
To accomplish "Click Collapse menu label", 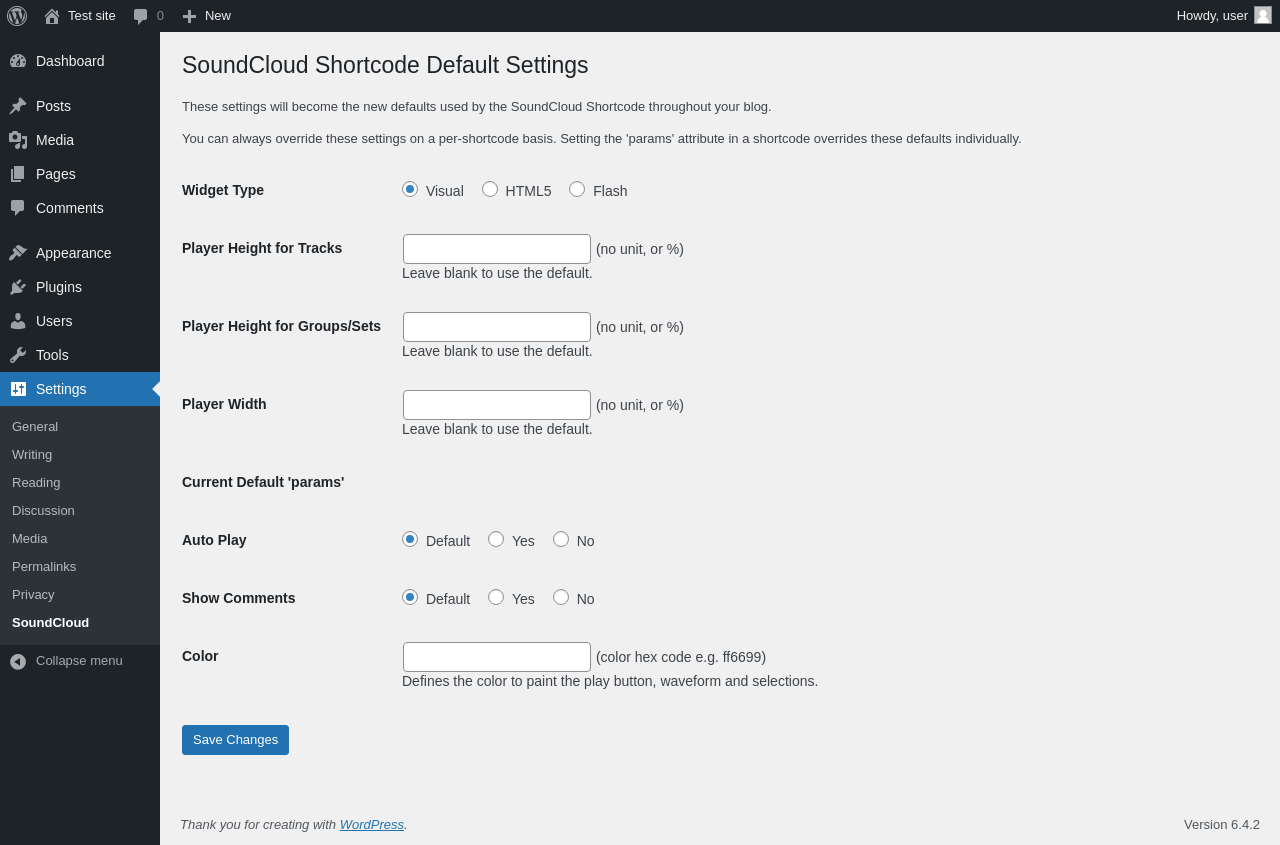I will click(x=79, y=661).
